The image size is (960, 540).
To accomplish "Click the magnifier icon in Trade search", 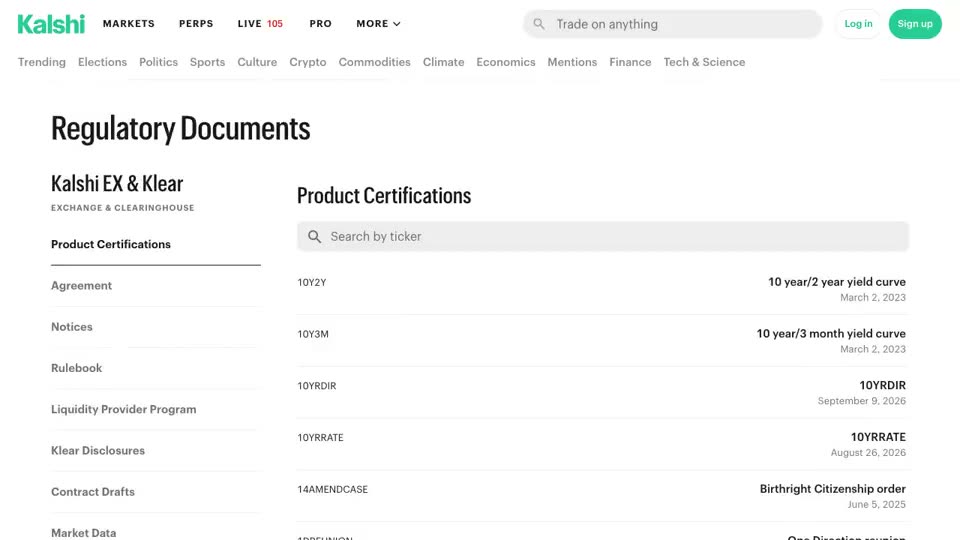I will (539, 24).
